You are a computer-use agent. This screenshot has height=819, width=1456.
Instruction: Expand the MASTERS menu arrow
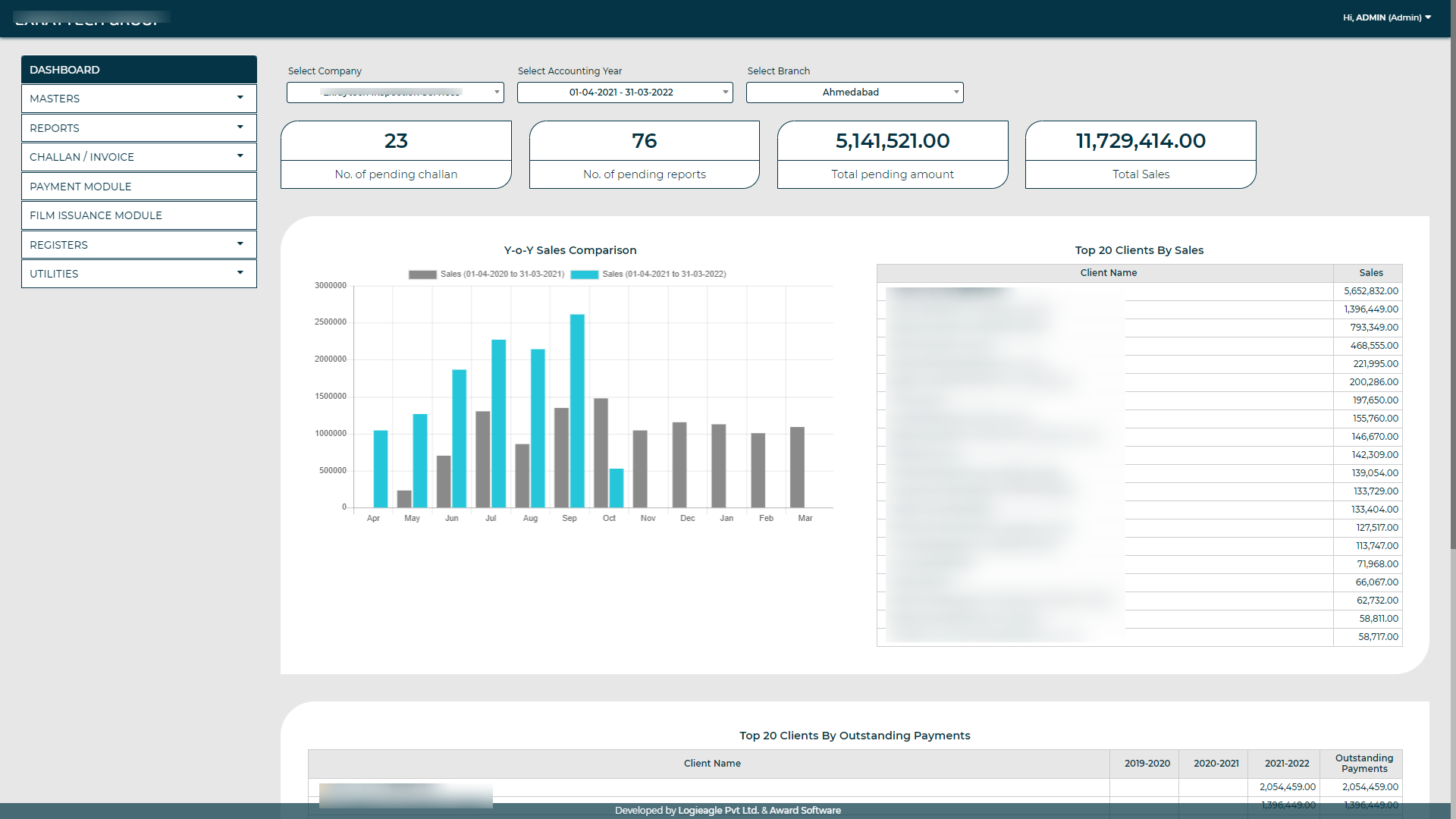pyautogui.click(x=240, y=98)
